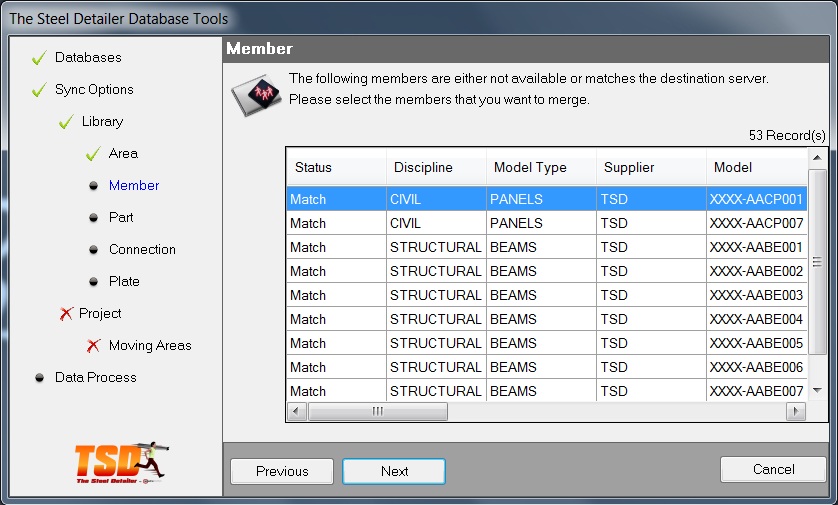Select the row with model XXXX-AABE006

pos(547,367)
